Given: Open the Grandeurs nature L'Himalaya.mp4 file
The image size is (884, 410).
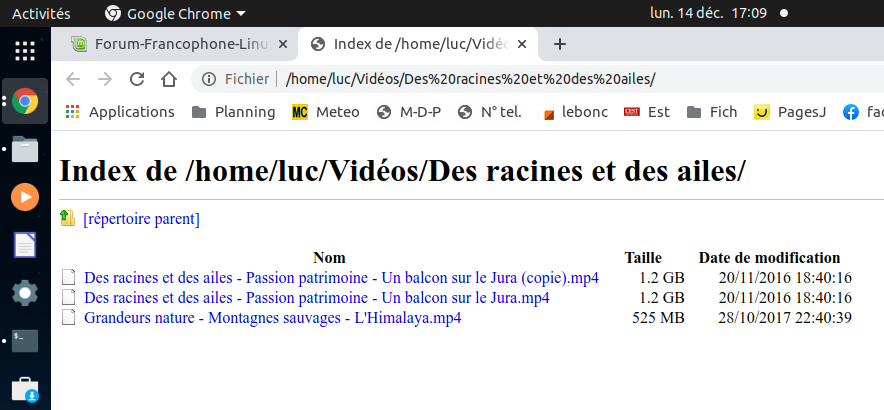Looking at the screenshot, I should pos(272,318).
